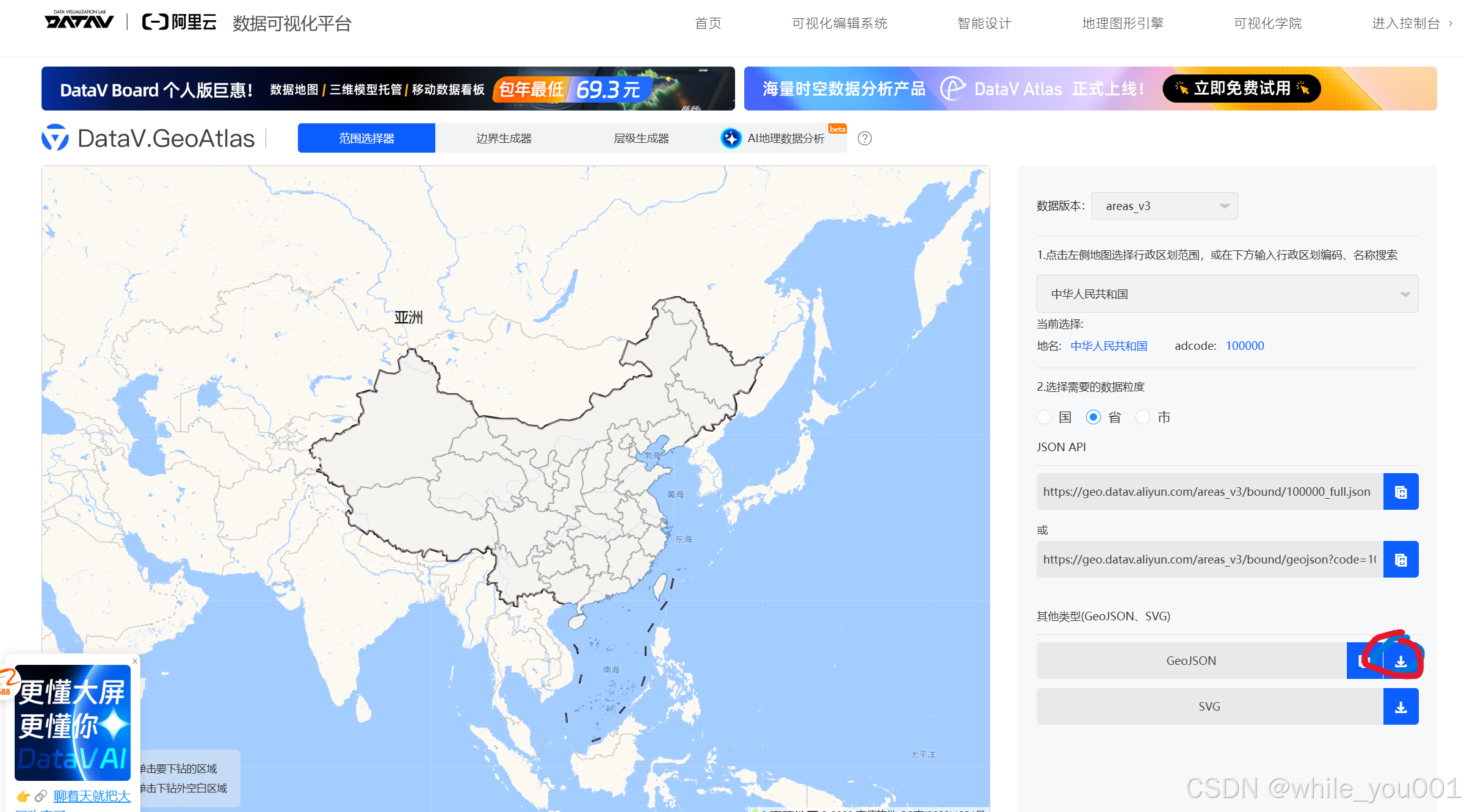The width and height of the screenshot is (1464, 812).
Task: Click the 100000_full.json URL field
Action: pyautogui.click(x=1209, y=491)
